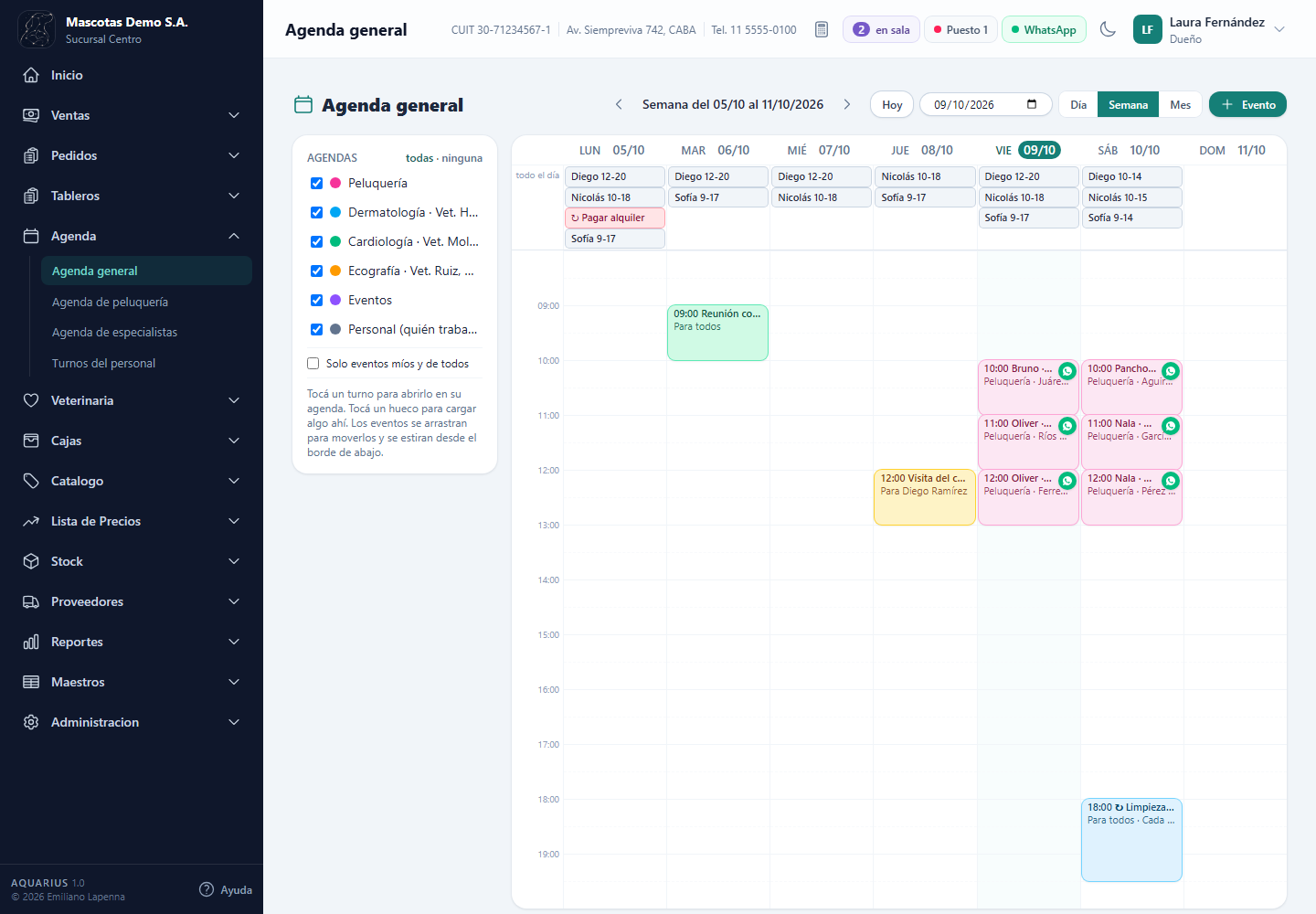Viewport: 1316px width, 914px height.
Task: Toggle dark mode with the moon icon
Action: (1108, 29)
